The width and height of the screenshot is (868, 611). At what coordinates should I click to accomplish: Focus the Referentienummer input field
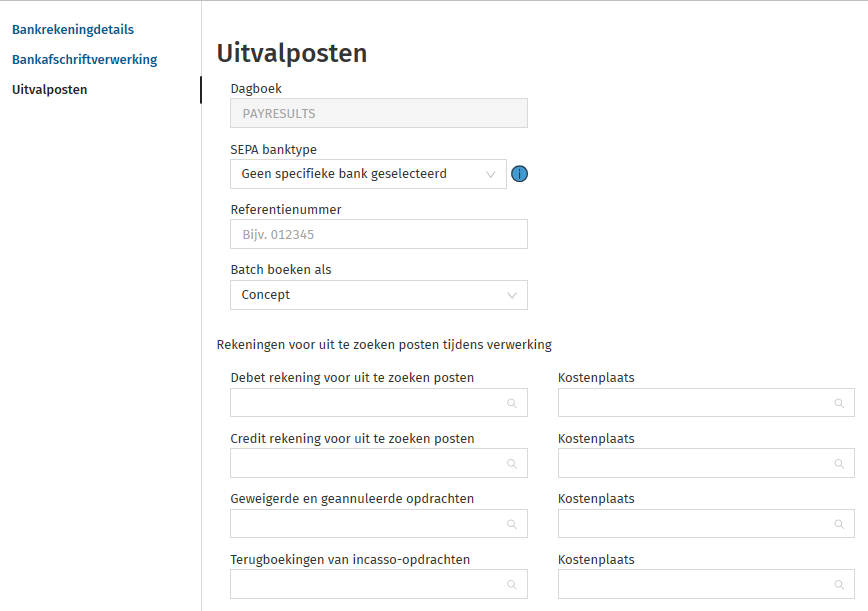click(x=378, y=235)
